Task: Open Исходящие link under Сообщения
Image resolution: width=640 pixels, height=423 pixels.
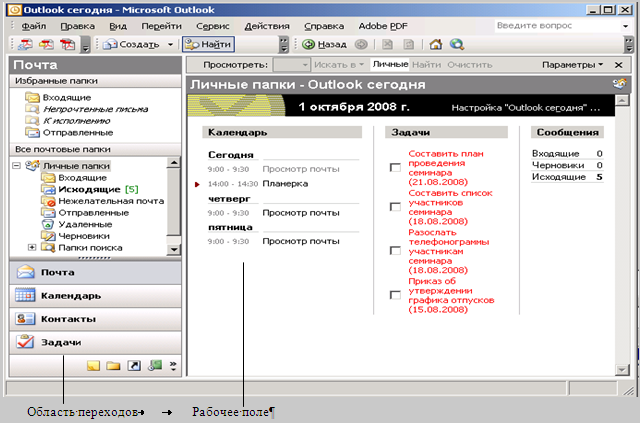Action: (x=559, y=177)
